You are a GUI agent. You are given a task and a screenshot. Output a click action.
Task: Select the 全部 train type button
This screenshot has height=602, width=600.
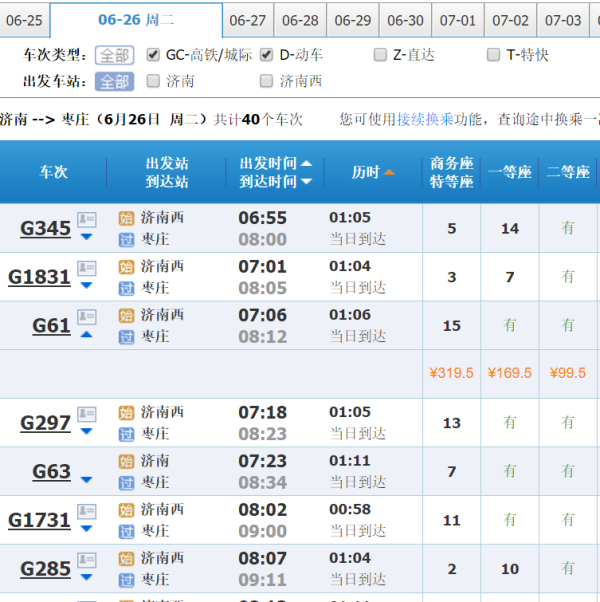(x=115, y=55)
